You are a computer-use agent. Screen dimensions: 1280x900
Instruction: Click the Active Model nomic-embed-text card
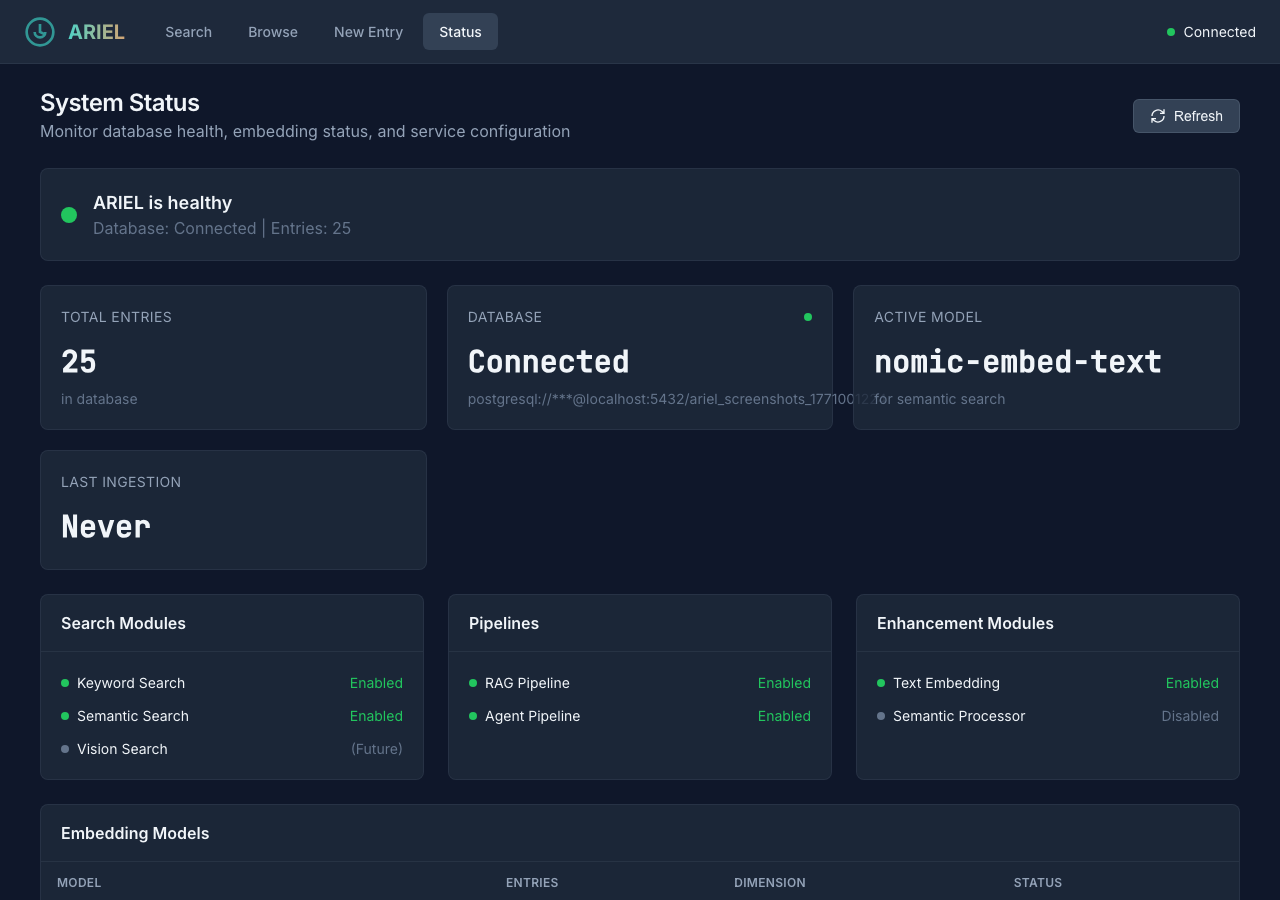[1046, 357]
